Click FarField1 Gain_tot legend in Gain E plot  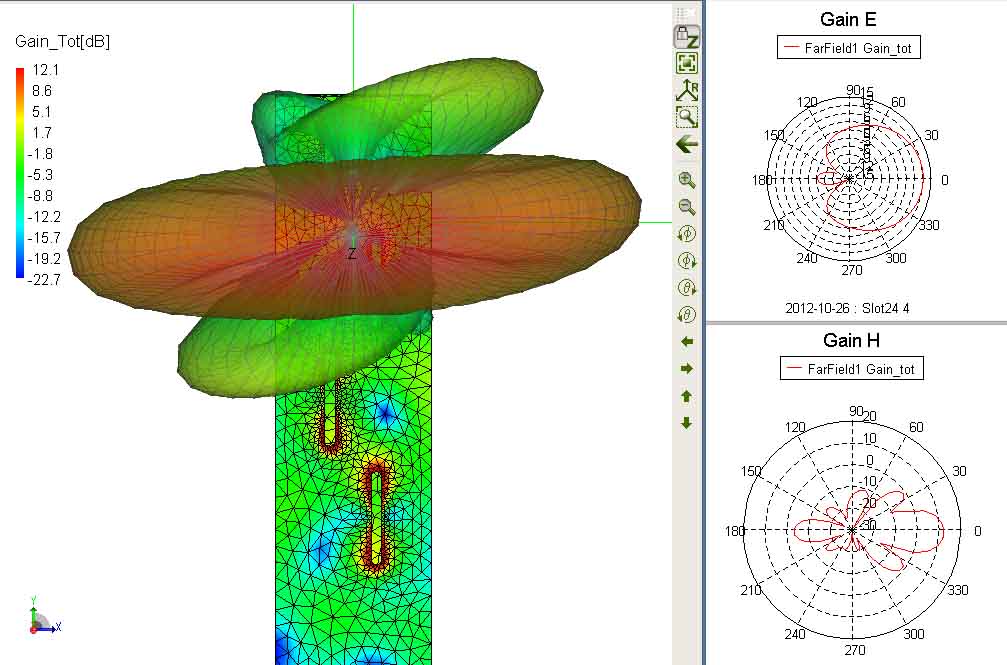pyautogui.click(x=848, y=48)
